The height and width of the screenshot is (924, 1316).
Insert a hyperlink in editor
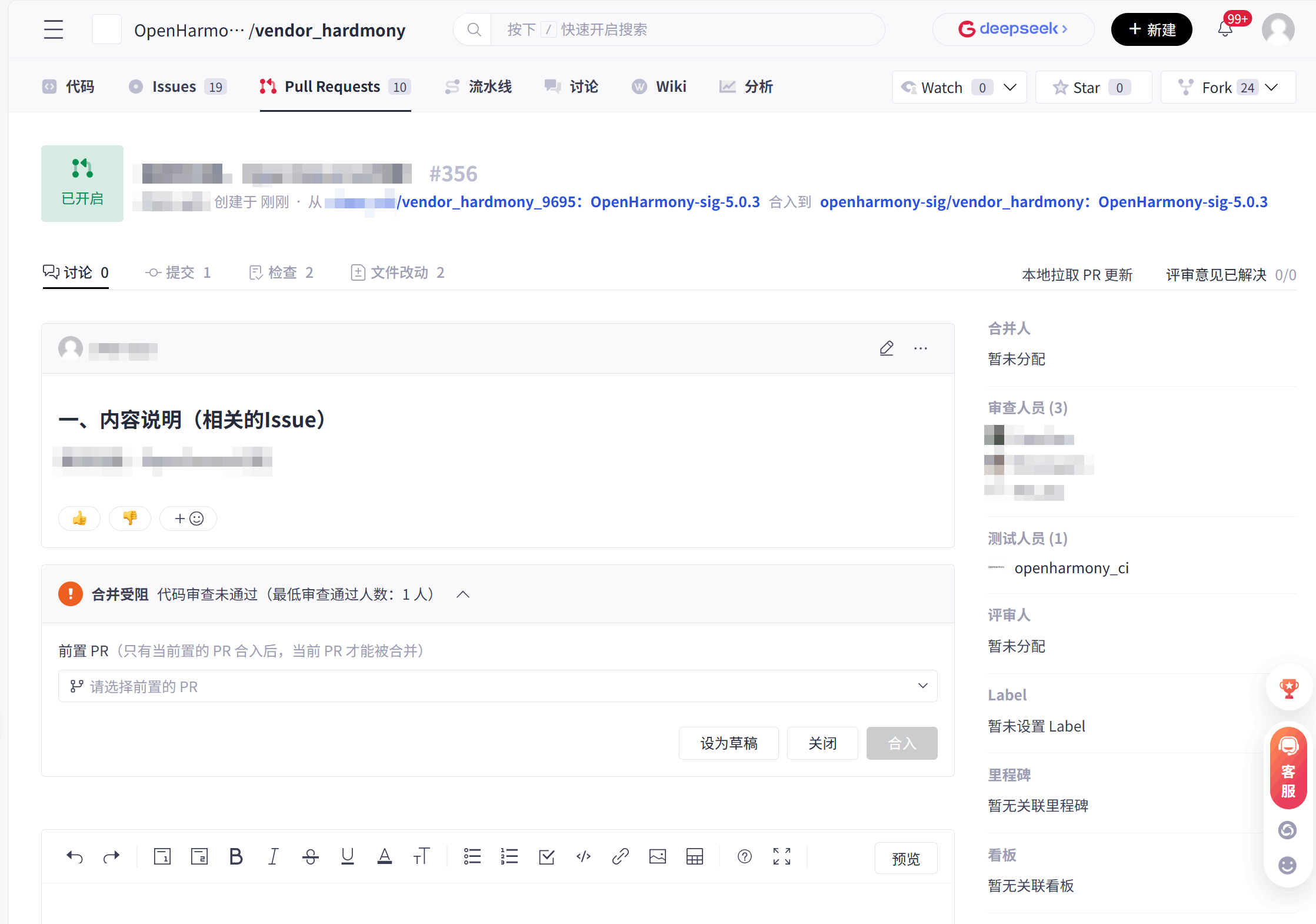click(x=621, y=857)
